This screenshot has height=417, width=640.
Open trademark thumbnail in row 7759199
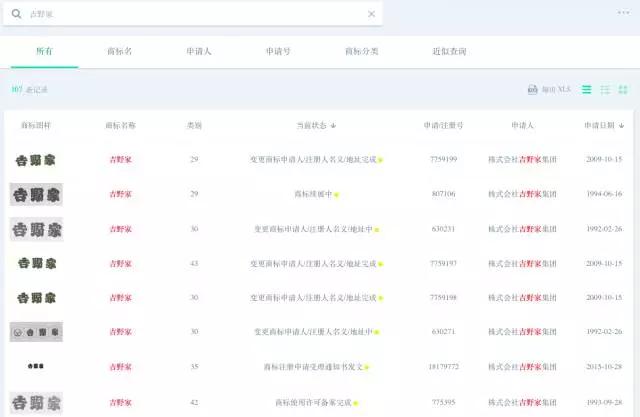click(36, 160)
